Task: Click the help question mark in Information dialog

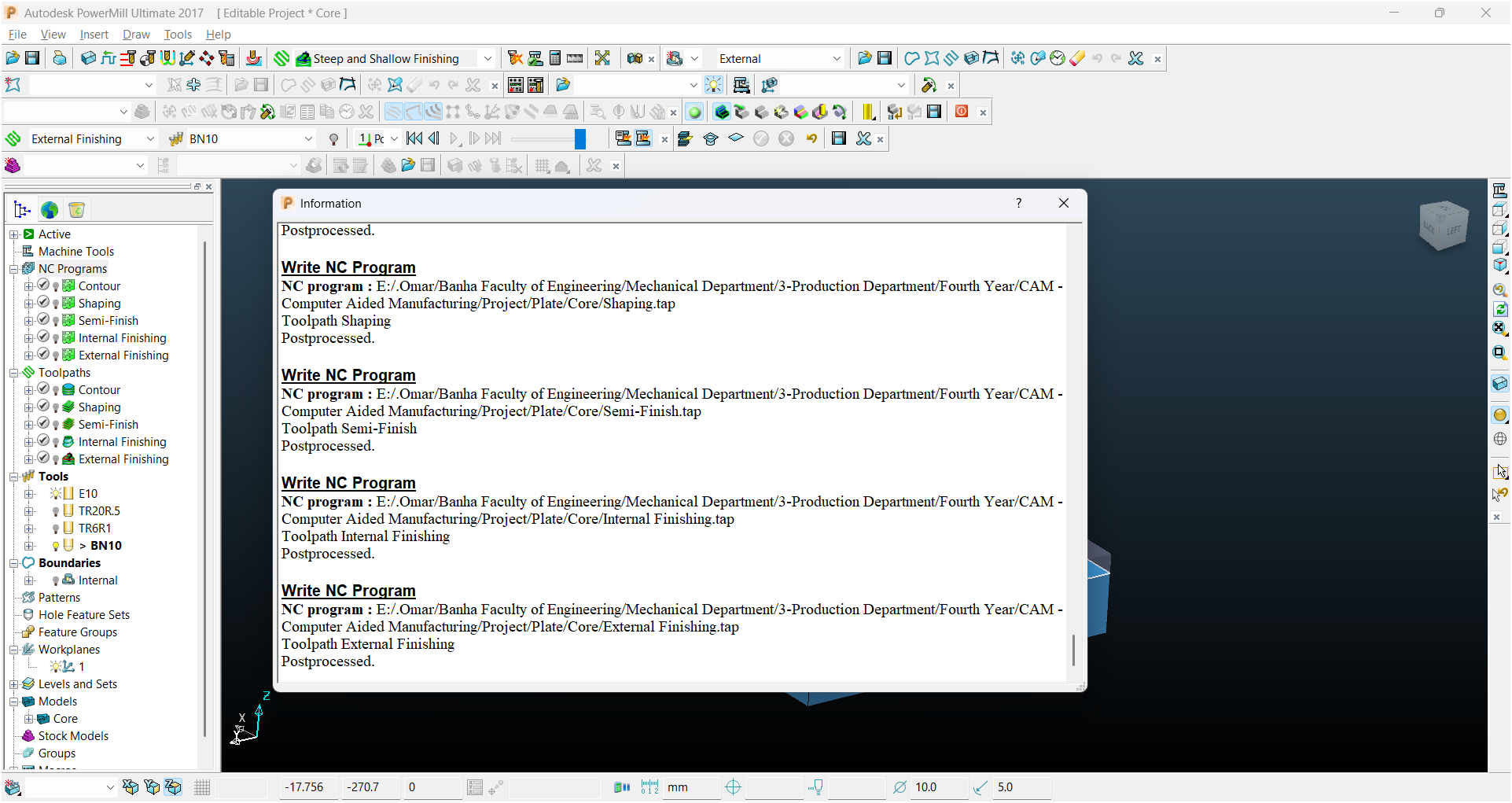Action: [1018, 203]
